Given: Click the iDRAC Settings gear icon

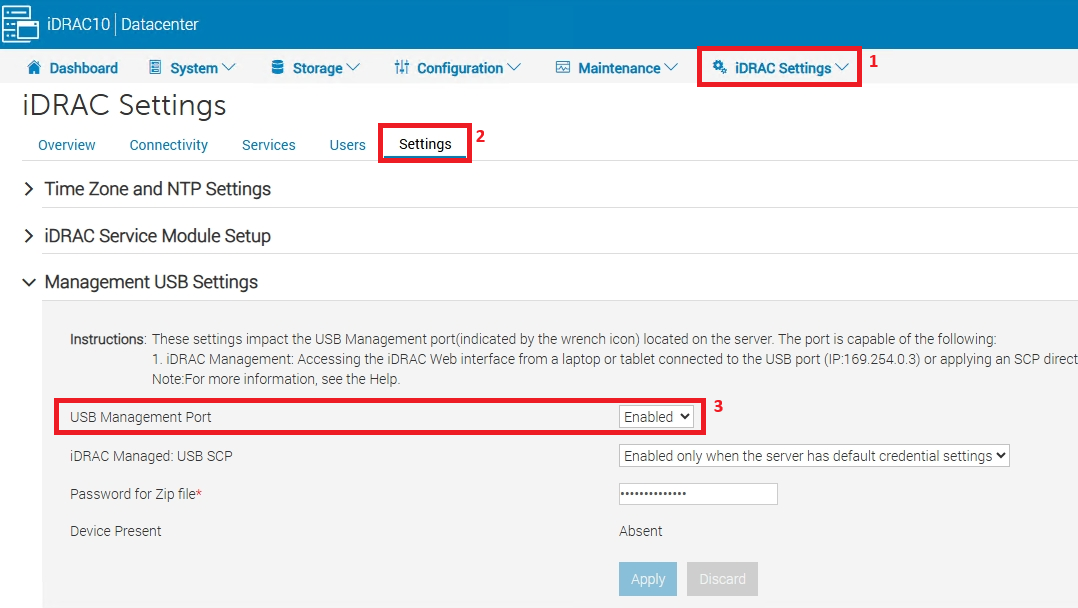Looking at the screenshot, I should pyautogui.click(x=719, y=67).
